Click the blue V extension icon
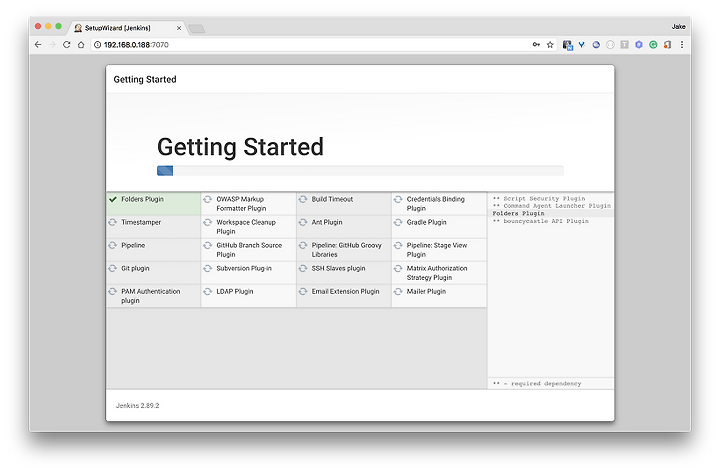 tap(582, 45)
